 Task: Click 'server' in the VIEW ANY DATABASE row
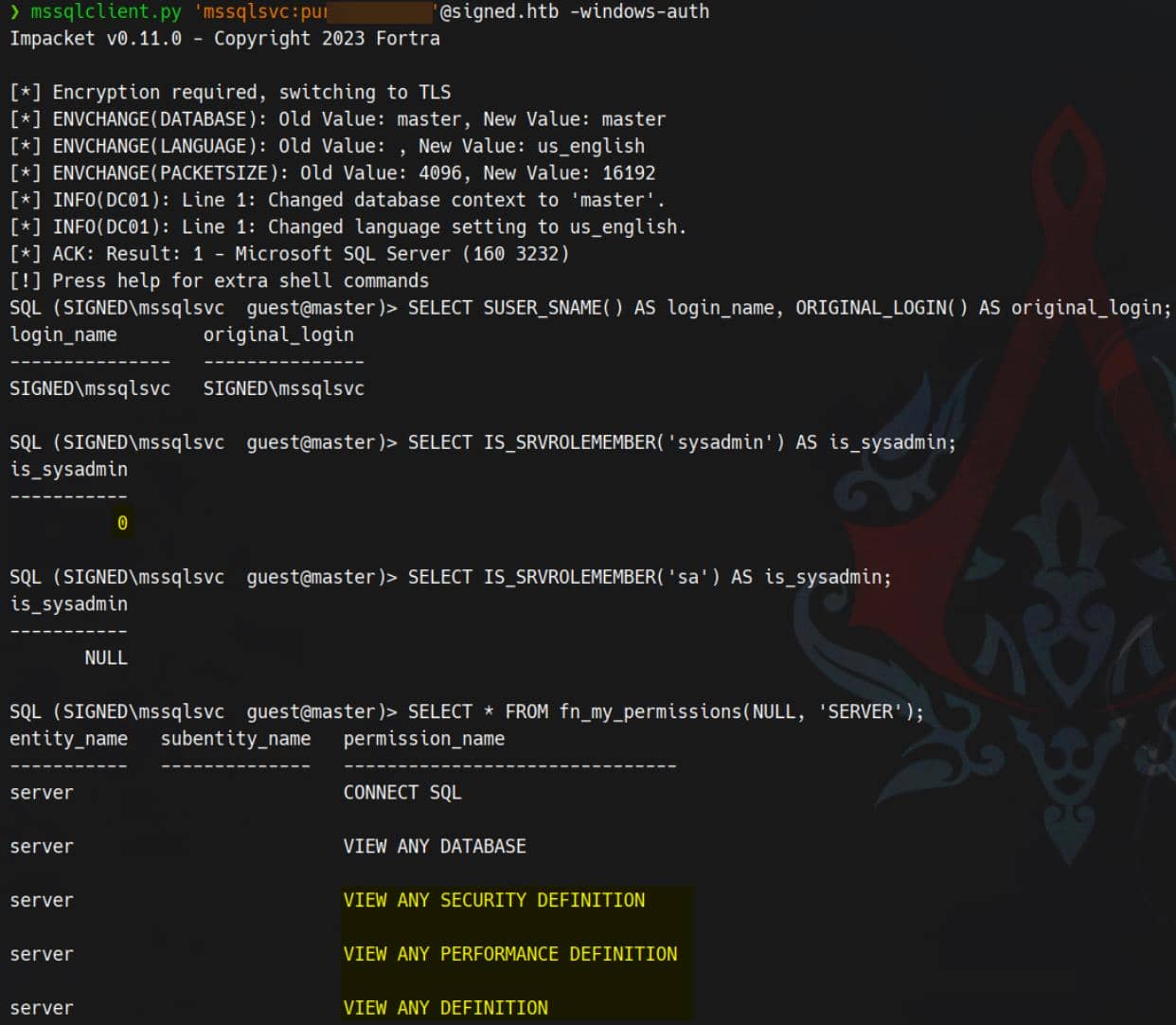click(42, 847)
